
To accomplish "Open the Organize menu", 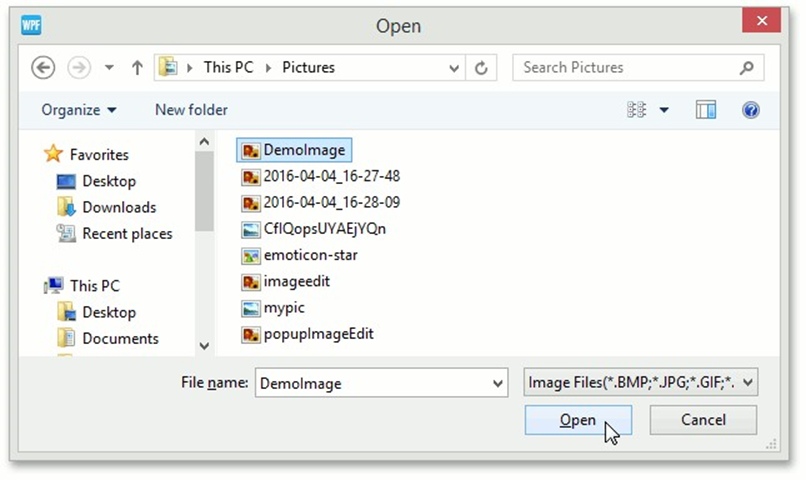I will coord(79,110).
